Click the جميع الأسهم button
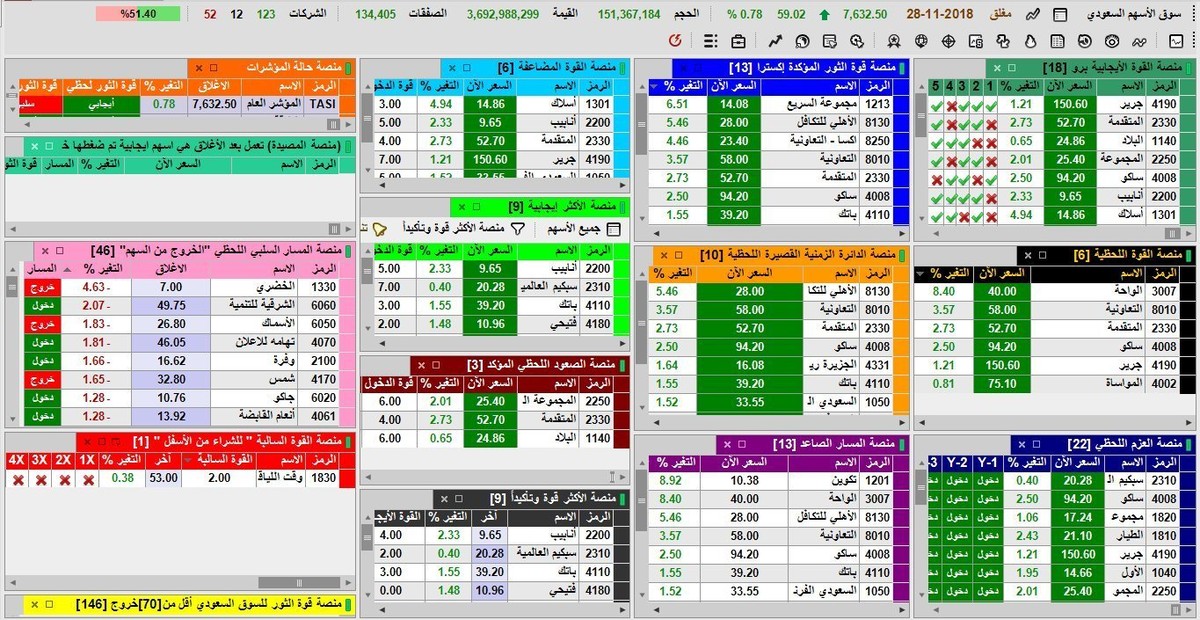Screen dimensions: 1200x620 [x=583, y=229]
